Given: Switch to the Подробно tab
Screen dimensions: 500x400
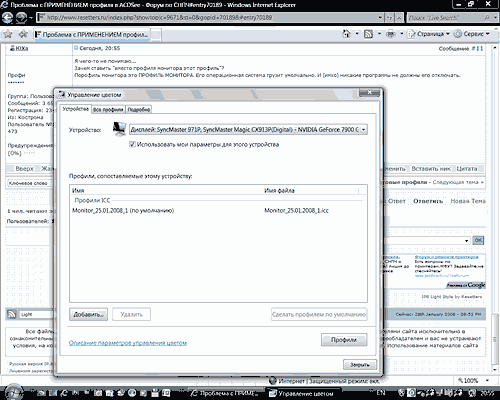Looking at the screenshot, I should click(139, 110).
